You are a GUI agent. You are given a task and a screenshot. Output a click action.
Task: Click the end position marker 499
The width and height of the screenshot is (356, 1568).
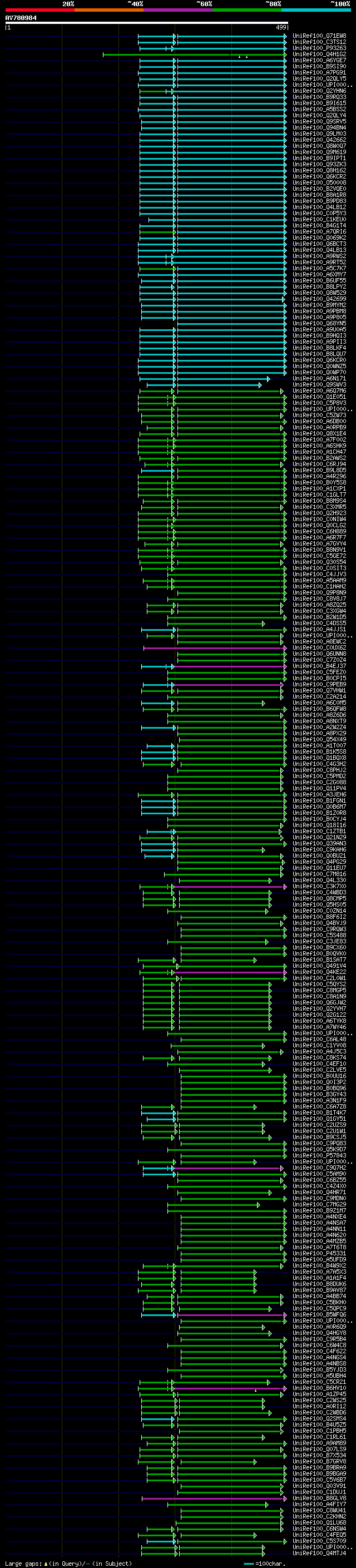click(281, 27)
